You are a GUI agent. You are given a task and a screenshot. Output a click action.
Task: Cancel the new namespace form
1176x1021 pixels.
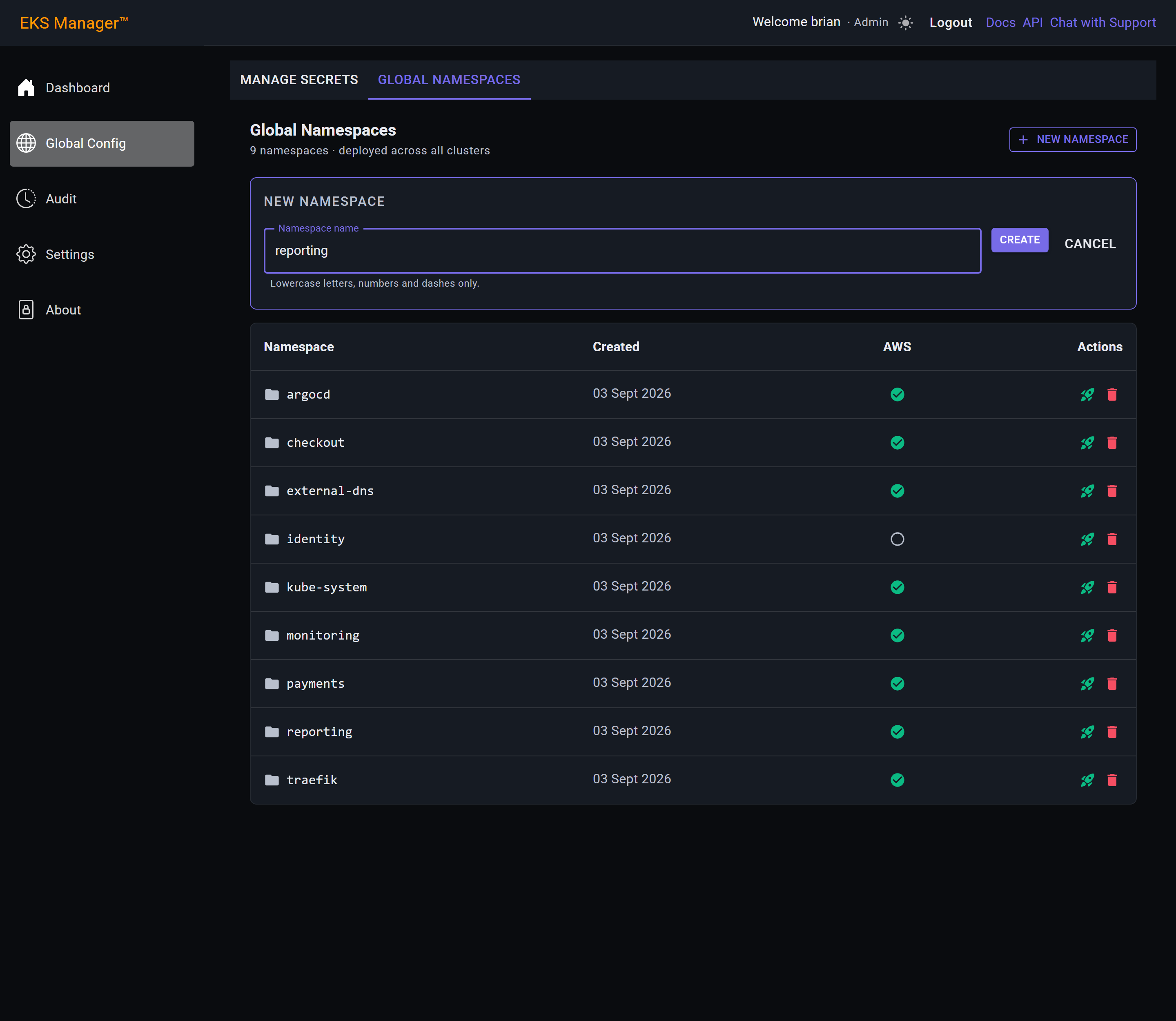1090,244
